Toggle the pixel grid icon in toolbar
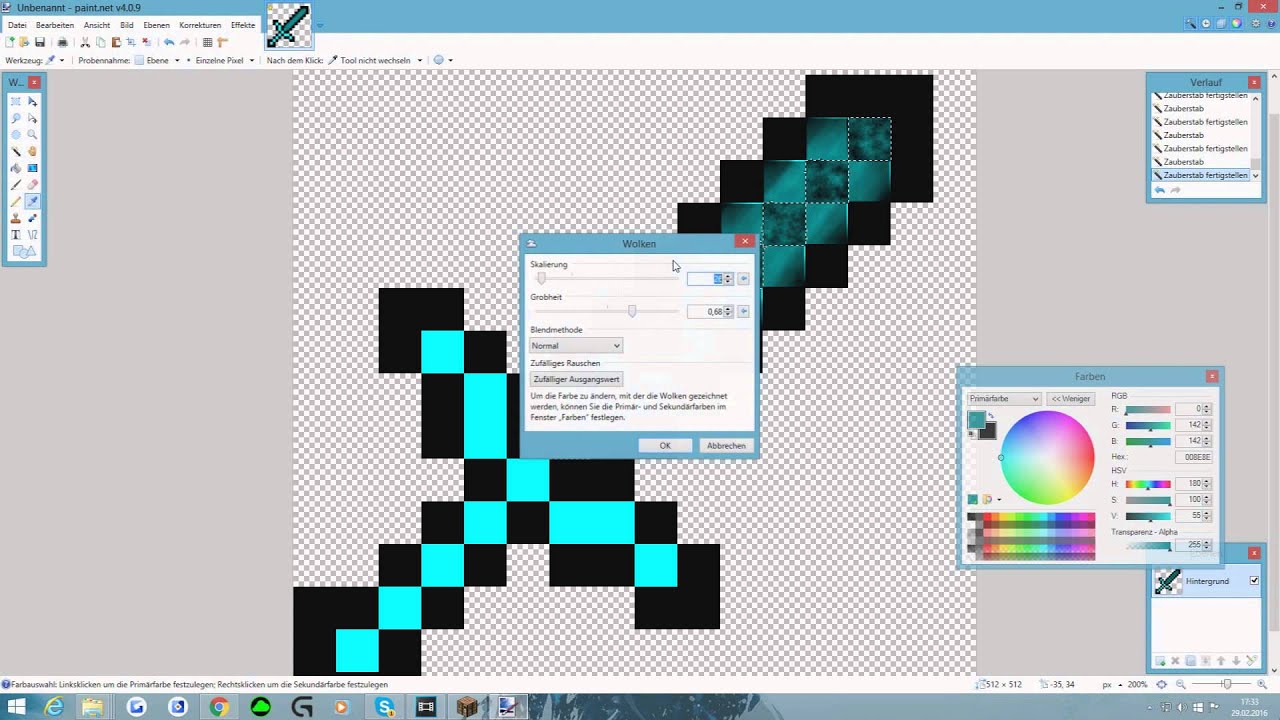 (207, 42)
